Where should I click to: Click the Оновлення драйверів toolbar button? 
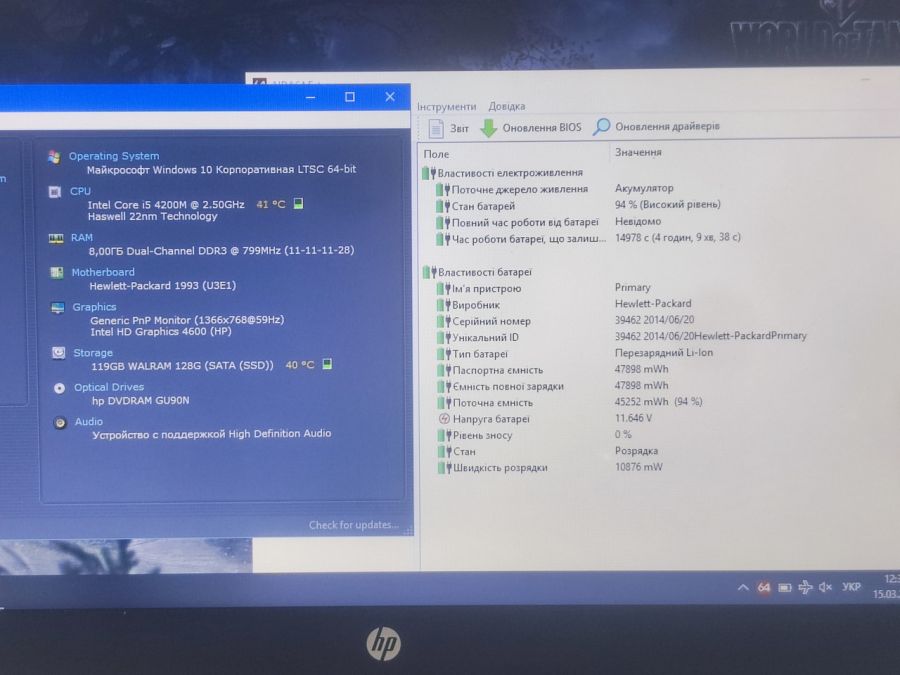coord(657,126)
